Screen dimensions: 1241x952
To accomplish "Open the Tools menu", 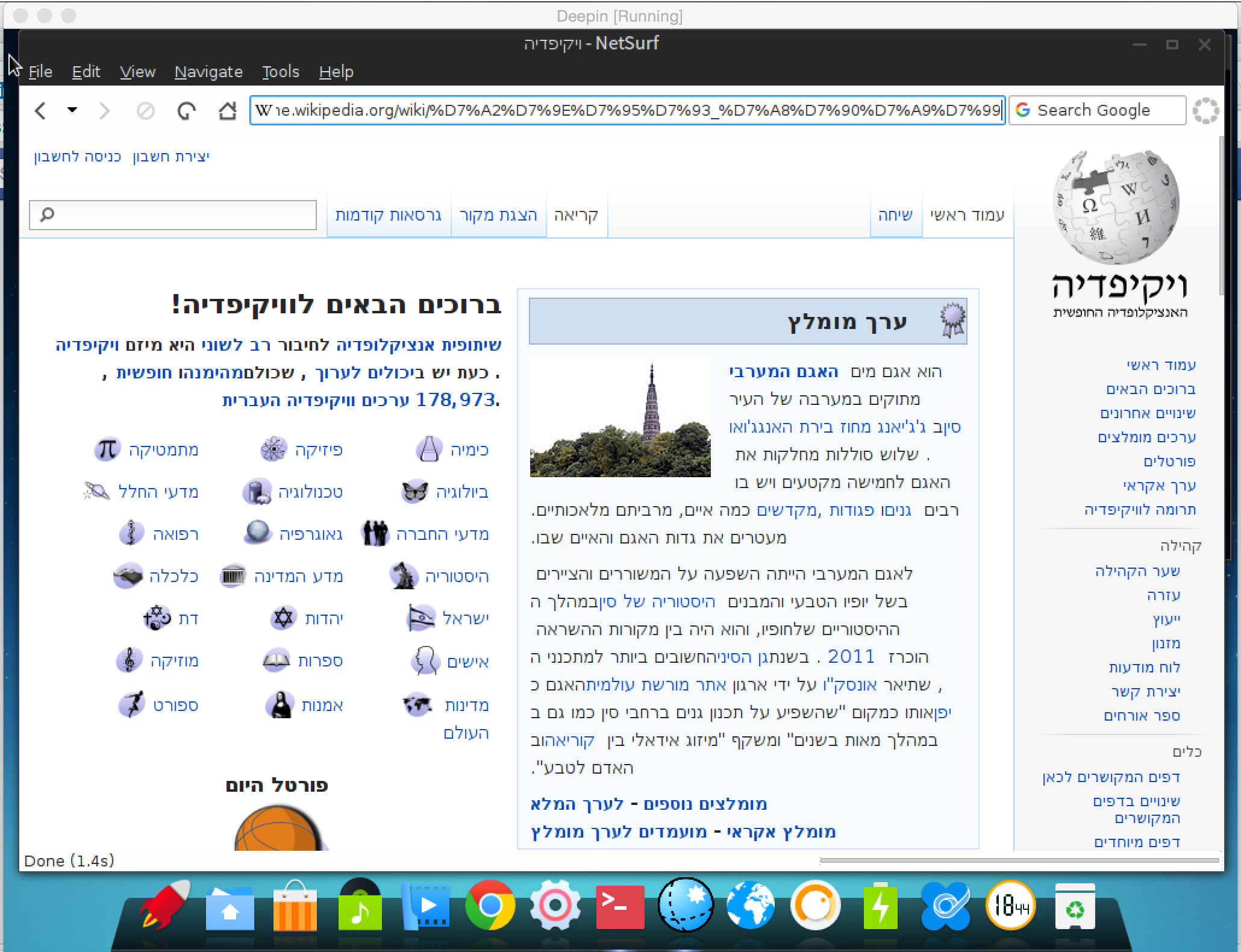I will 280,72.
